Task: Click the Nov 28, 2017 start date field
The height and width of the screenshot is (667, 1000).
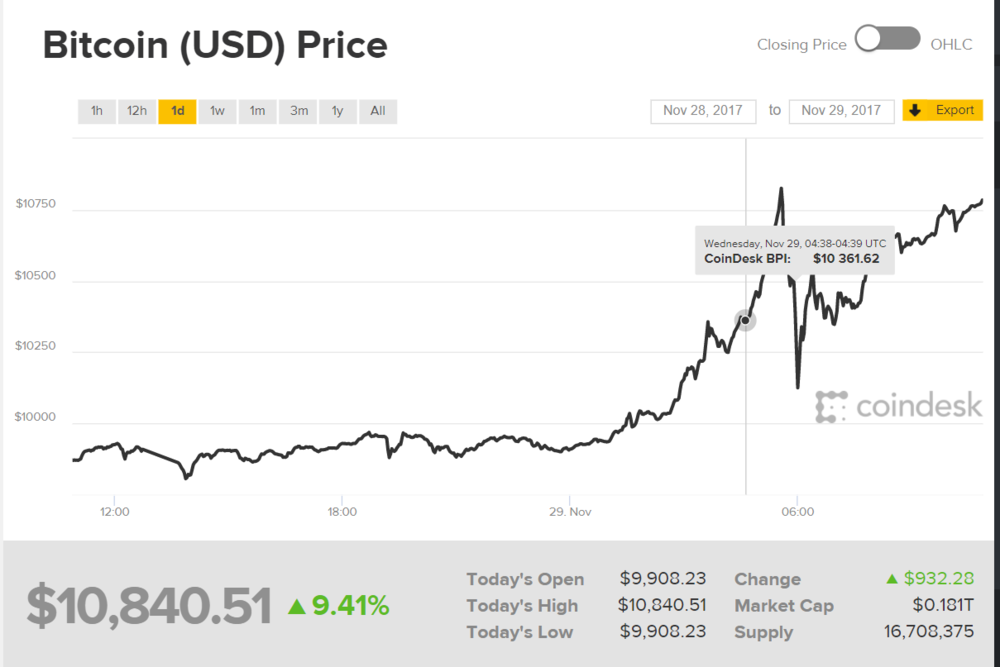Action: 703,111
